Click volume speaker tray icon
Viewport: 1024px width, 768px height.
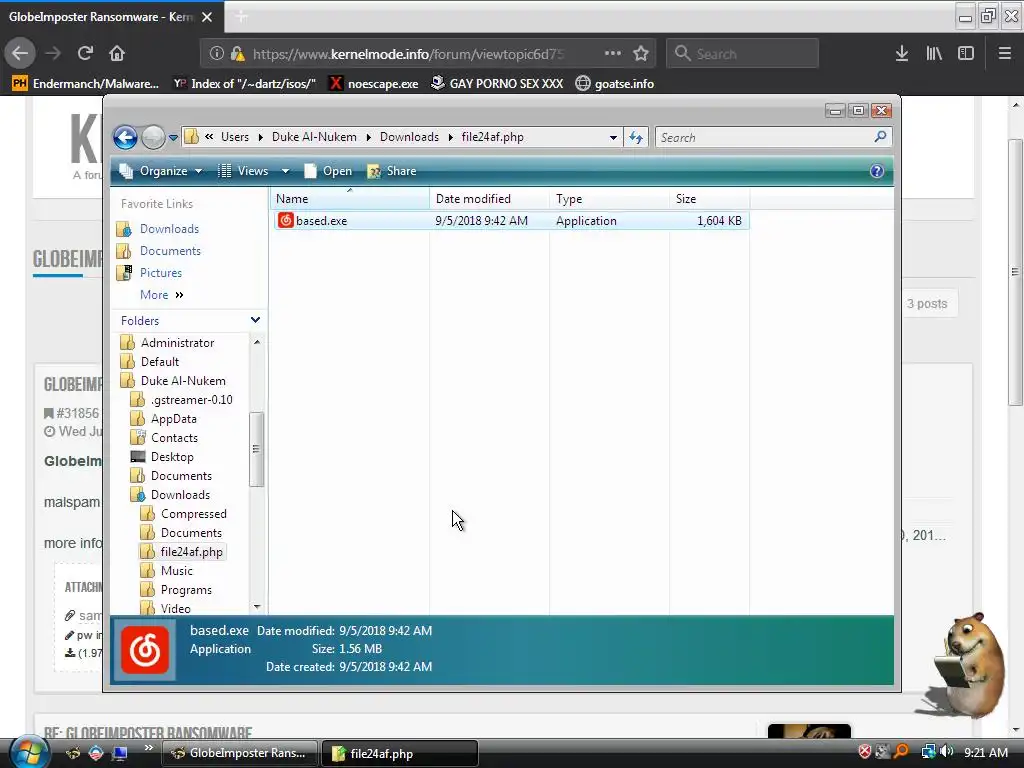click(946, 752)
